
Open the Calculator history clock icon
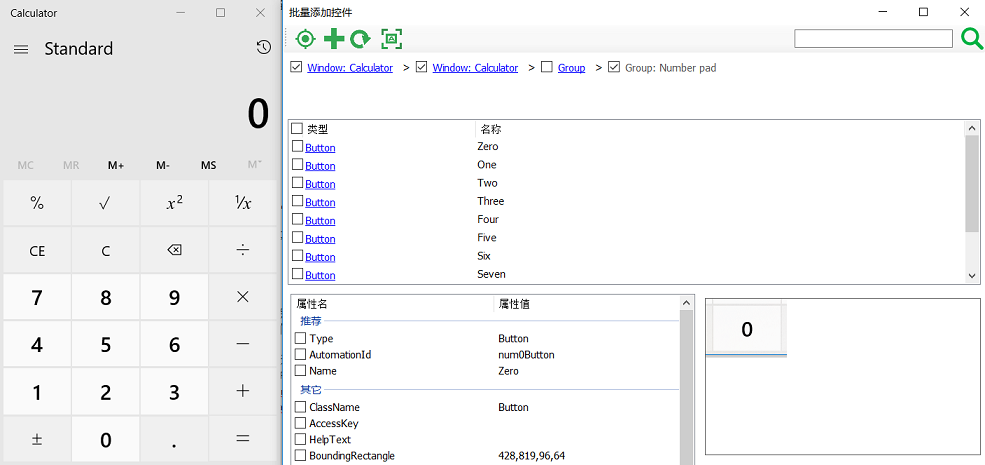coord(262,48)
